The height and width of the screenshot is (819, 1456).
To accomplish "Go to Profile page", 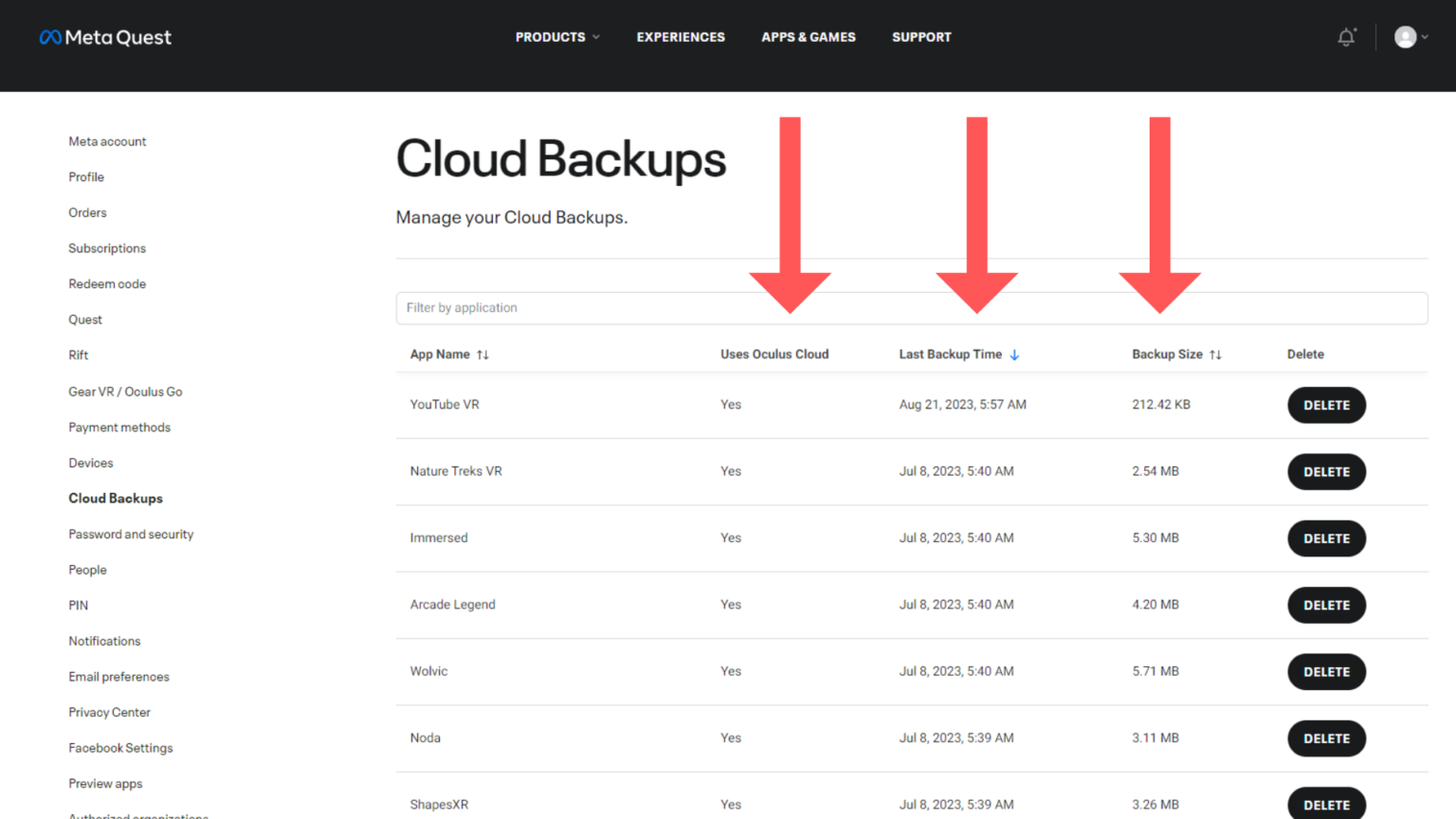I will (x=86, y=177).
